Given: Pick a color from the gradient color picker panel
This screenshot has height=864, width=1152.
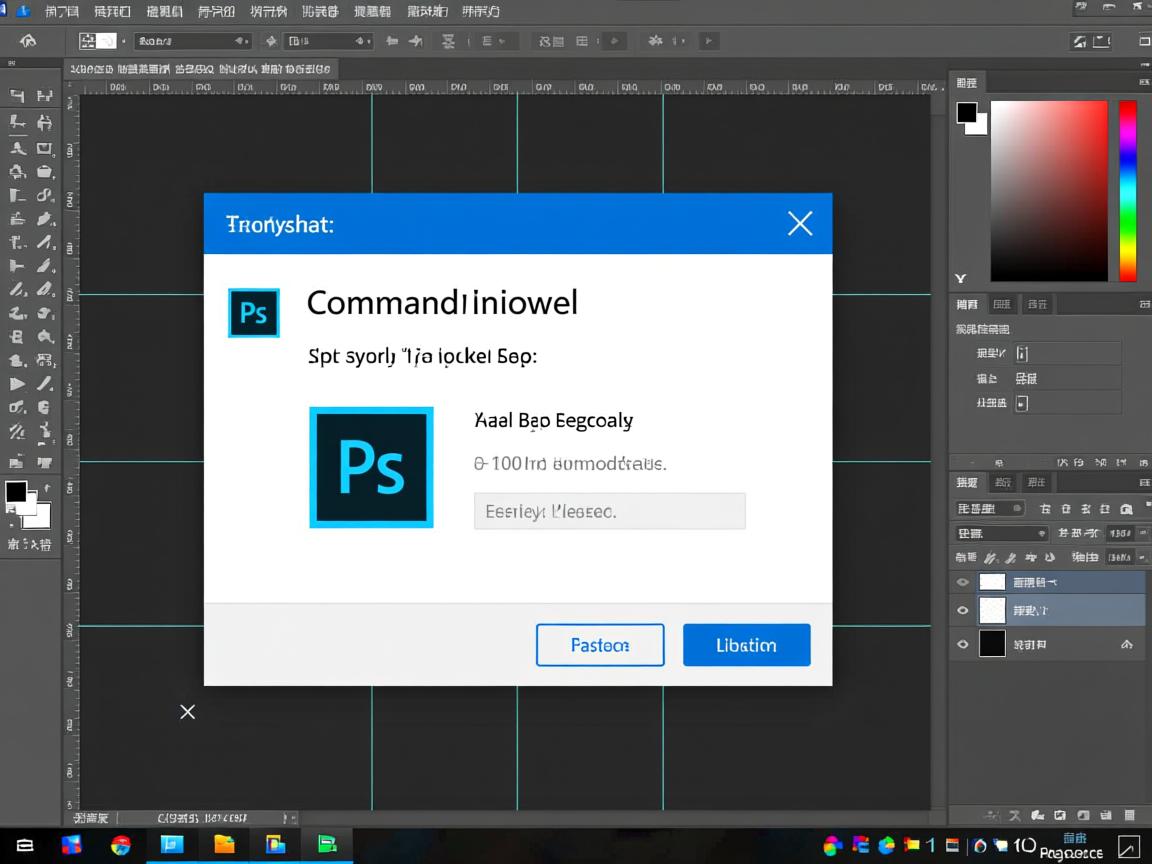Looking at the screenshot, I should coord(1048,190).
